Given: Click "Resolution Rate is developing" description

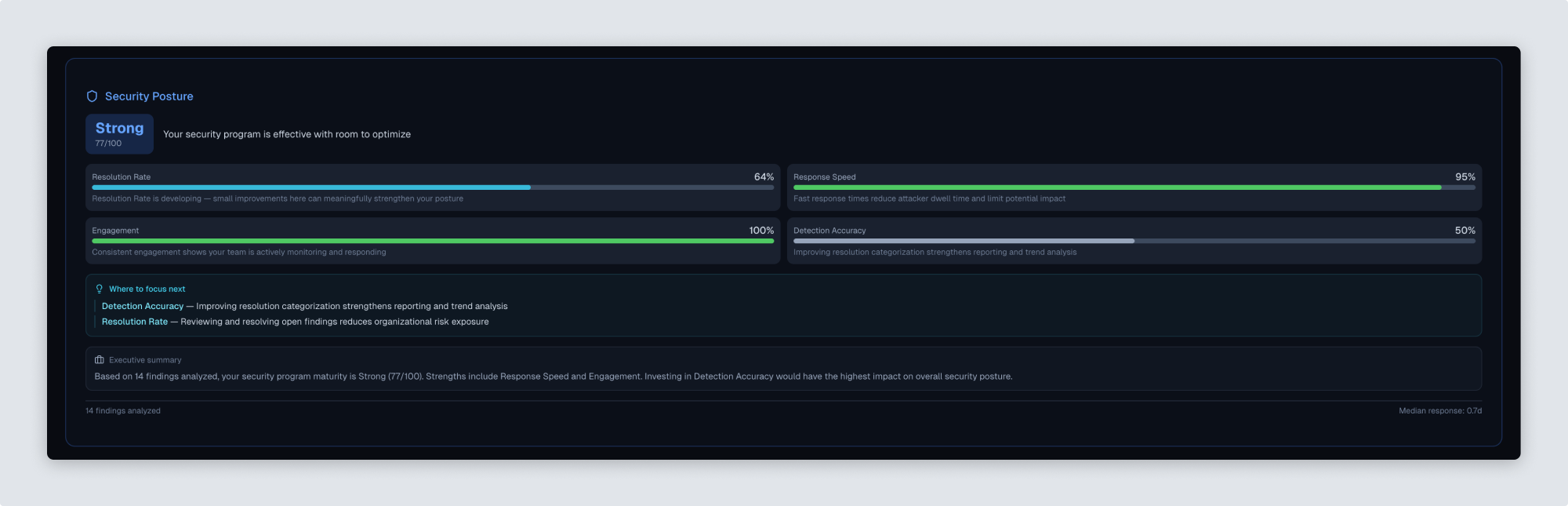Looking at the screenshot, I should tap(278, 198).
